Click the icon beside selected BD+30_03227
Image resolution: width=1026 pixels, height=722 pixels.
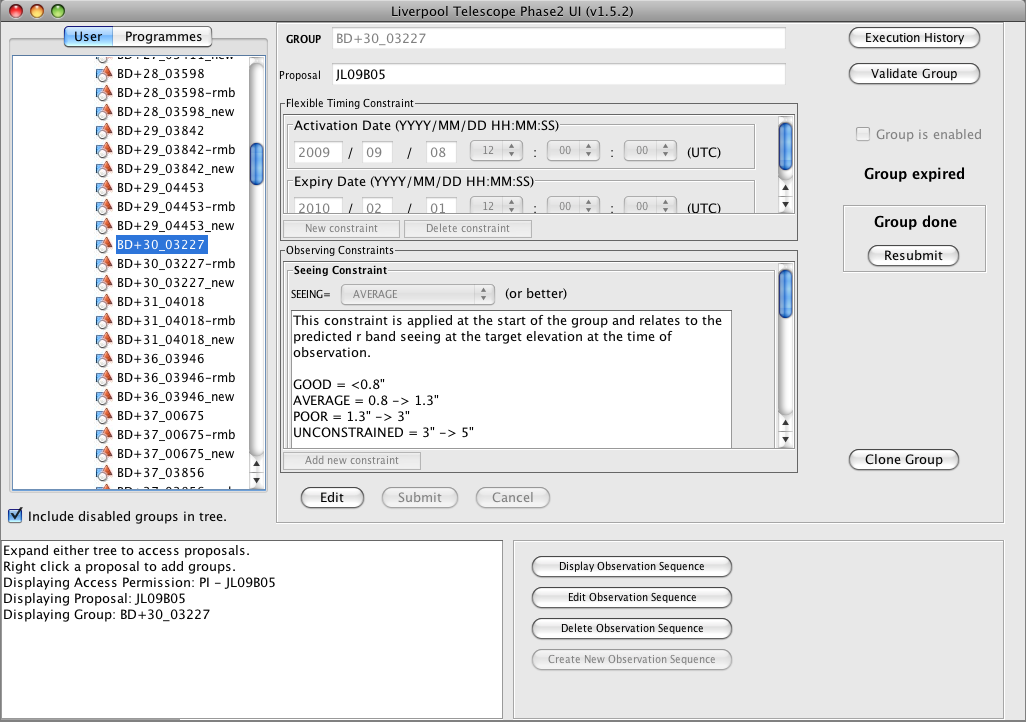103,244
